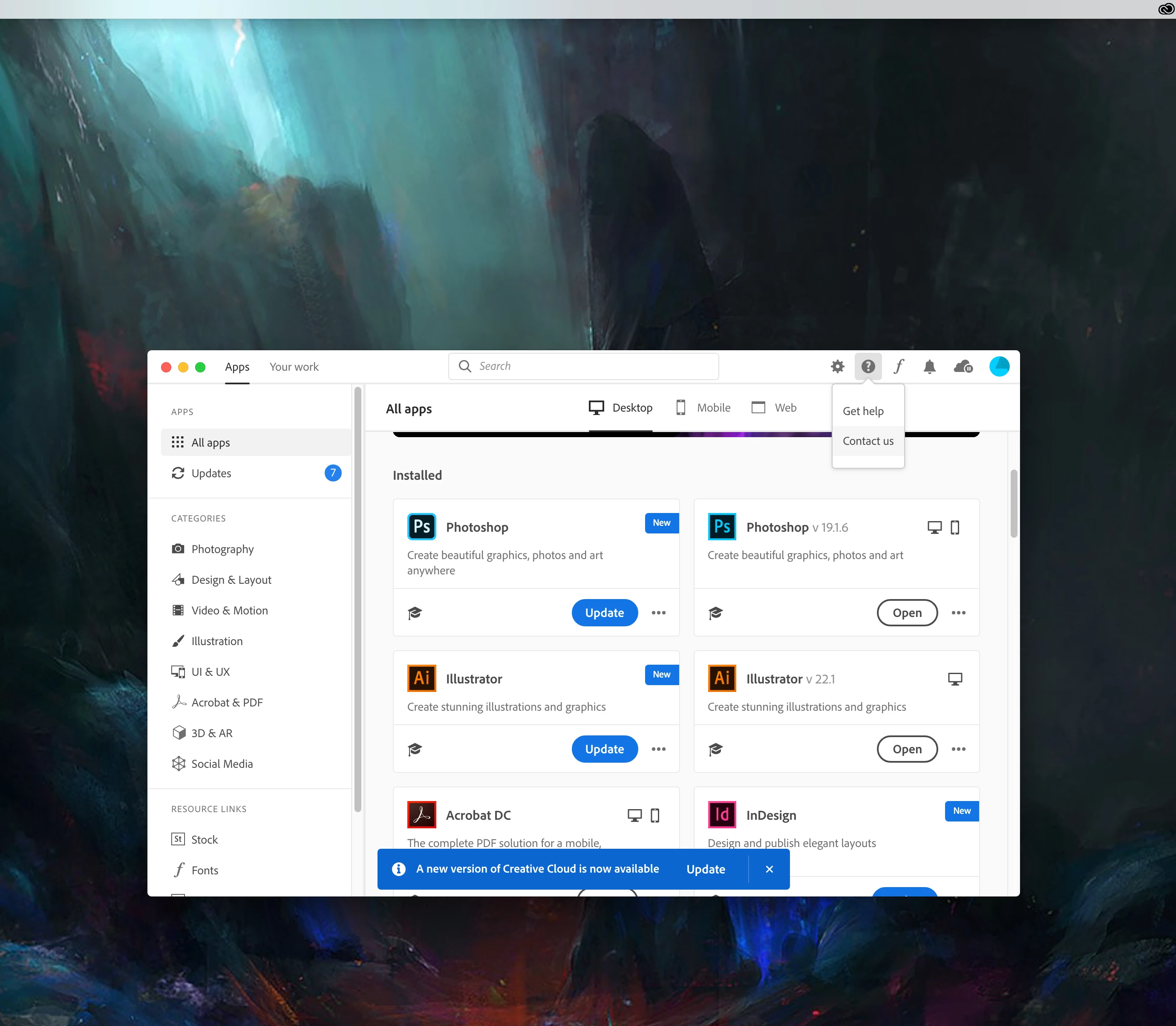Switch to the Your work tab
Image resolution: width=1176 pixels, height=1026 pixels.
click(x=294, y=367)
